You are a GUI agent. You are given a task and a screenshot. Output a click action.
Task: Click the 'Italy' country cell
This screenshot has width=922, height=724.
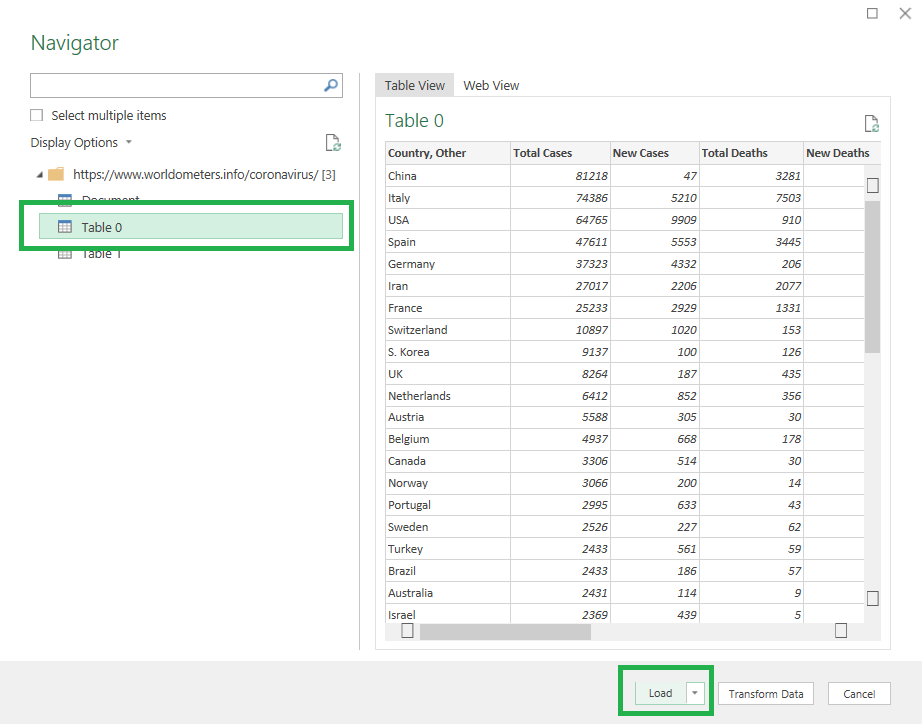tap(447, 198)
